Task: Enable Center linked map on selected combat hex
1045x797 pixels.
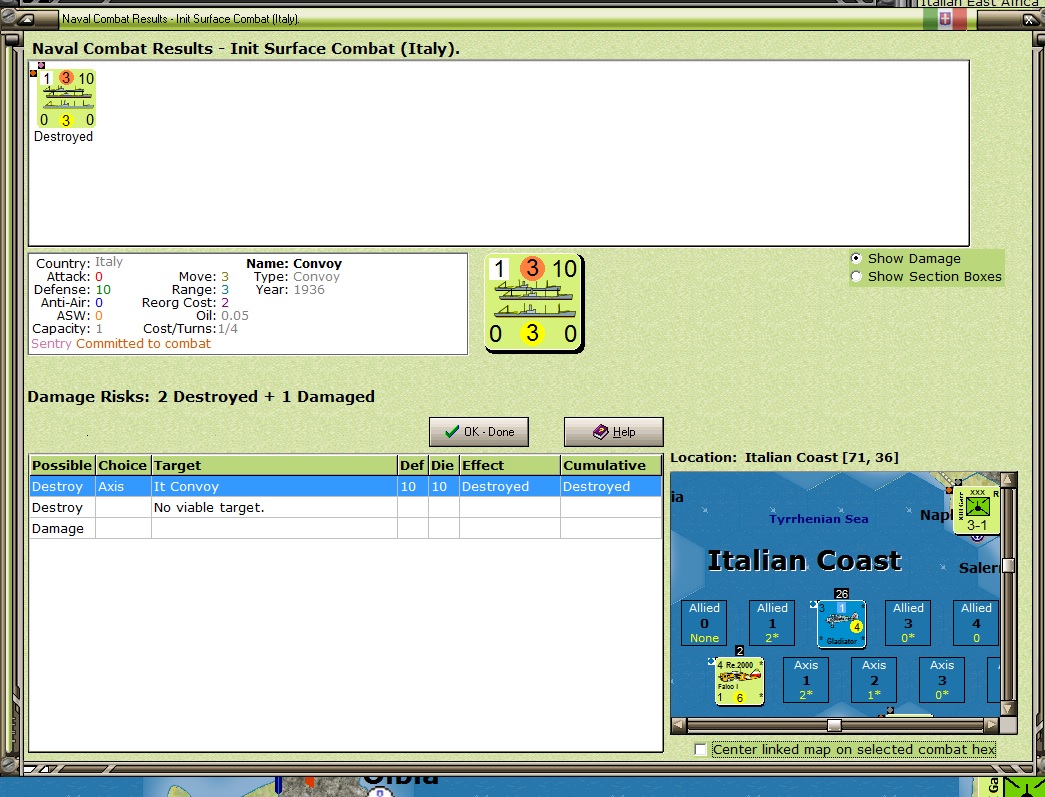Action: (700, 750)
